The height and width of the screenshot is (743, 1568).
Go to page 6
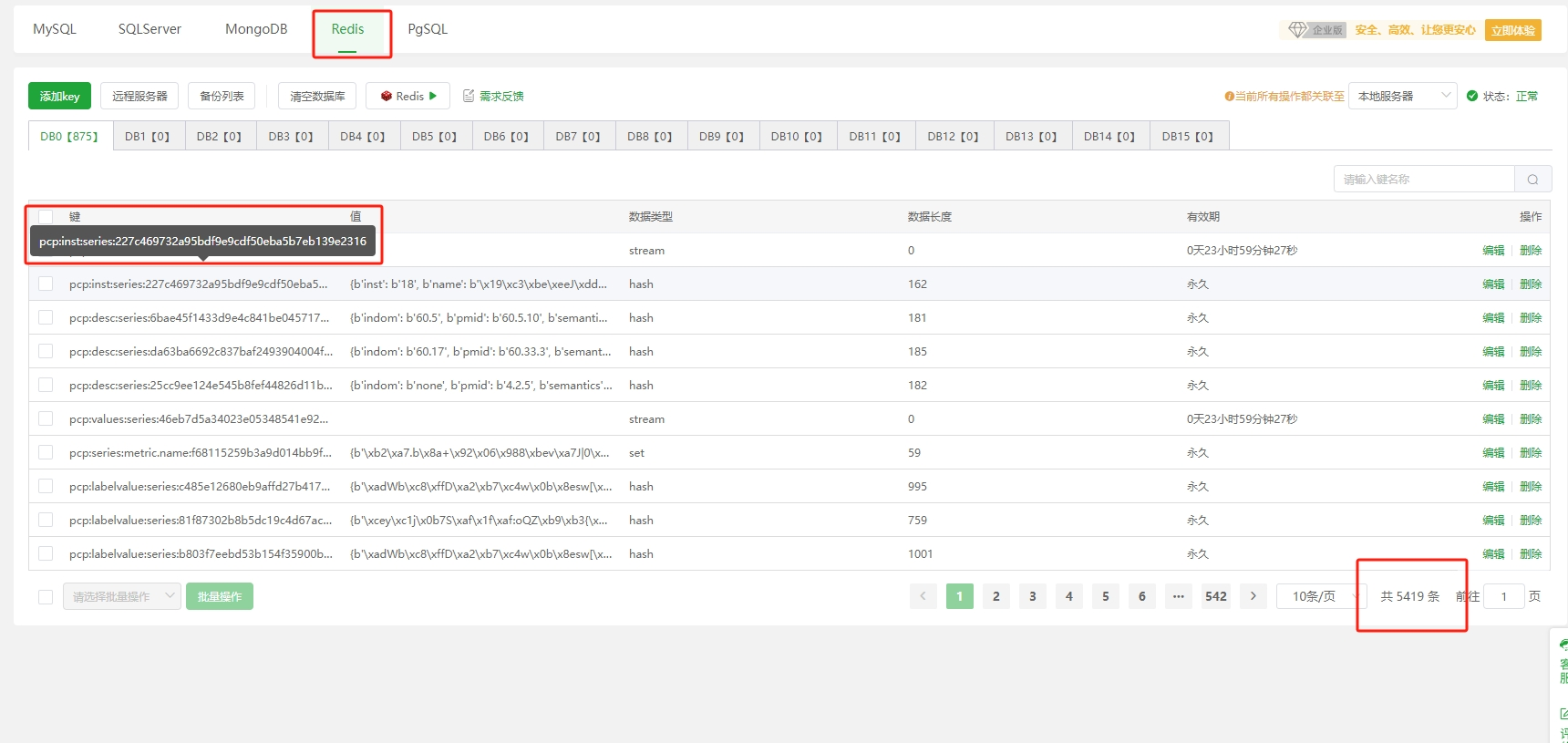coord(1142,596)
